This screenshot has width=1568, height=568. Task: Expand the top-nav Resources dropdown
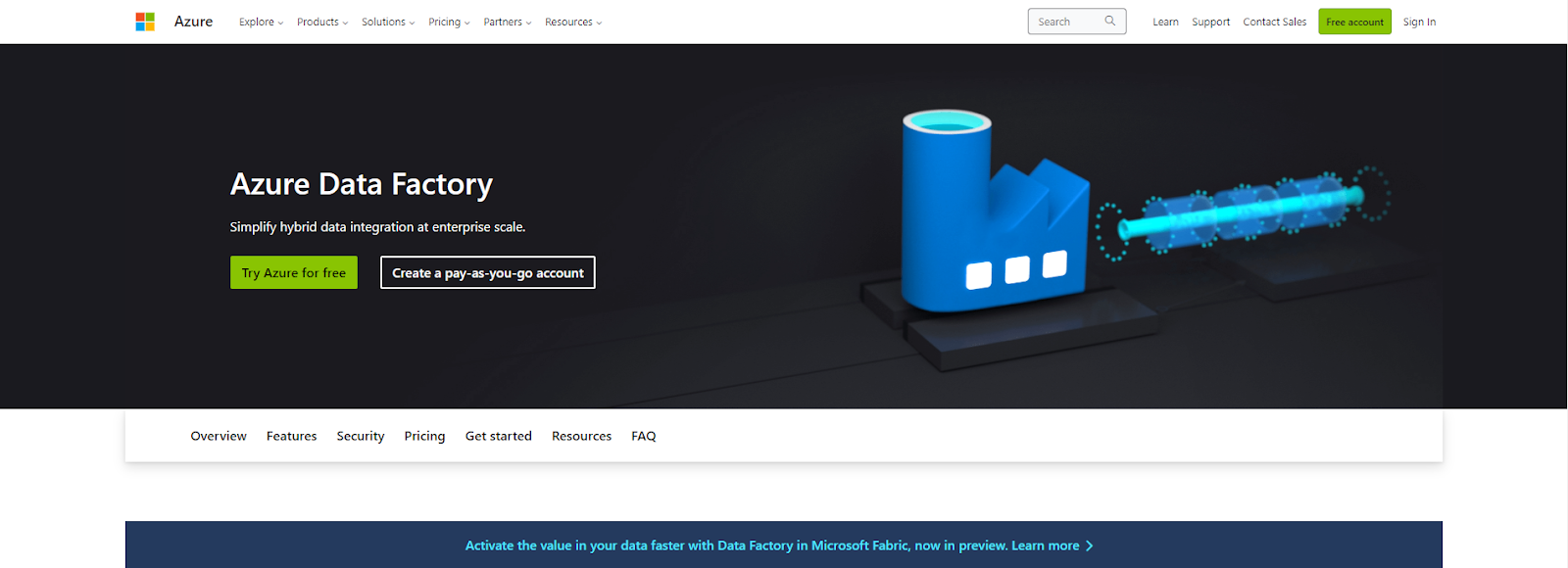point(573,22)
